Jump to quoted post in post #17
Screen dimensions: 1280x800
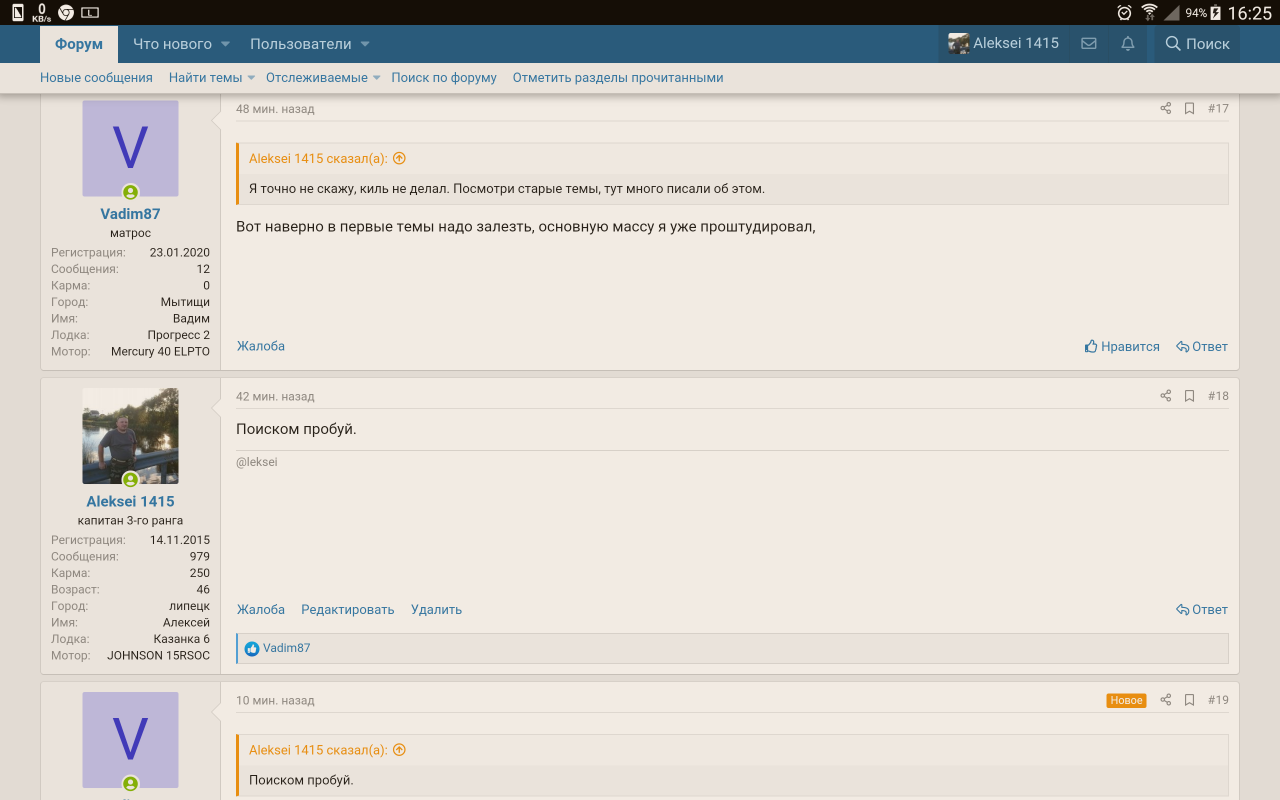[x=399, y=158]
